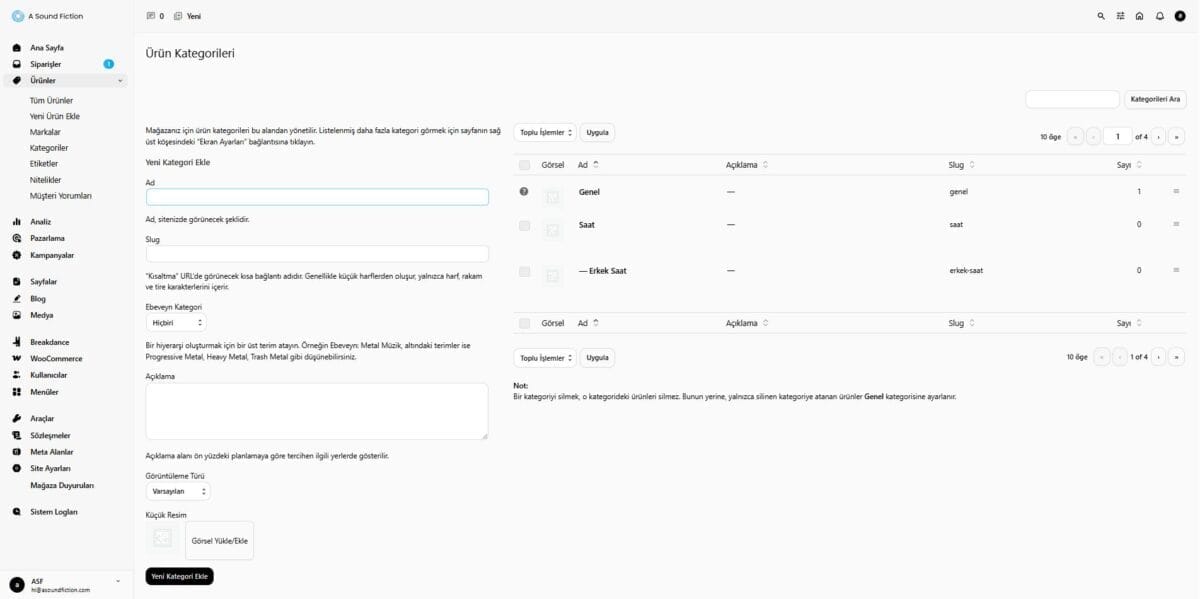The width and height of the screenshot is (1200, 599).
Task: Open the Ebeveyn Kategori dropdown
Action: [176, 323]
